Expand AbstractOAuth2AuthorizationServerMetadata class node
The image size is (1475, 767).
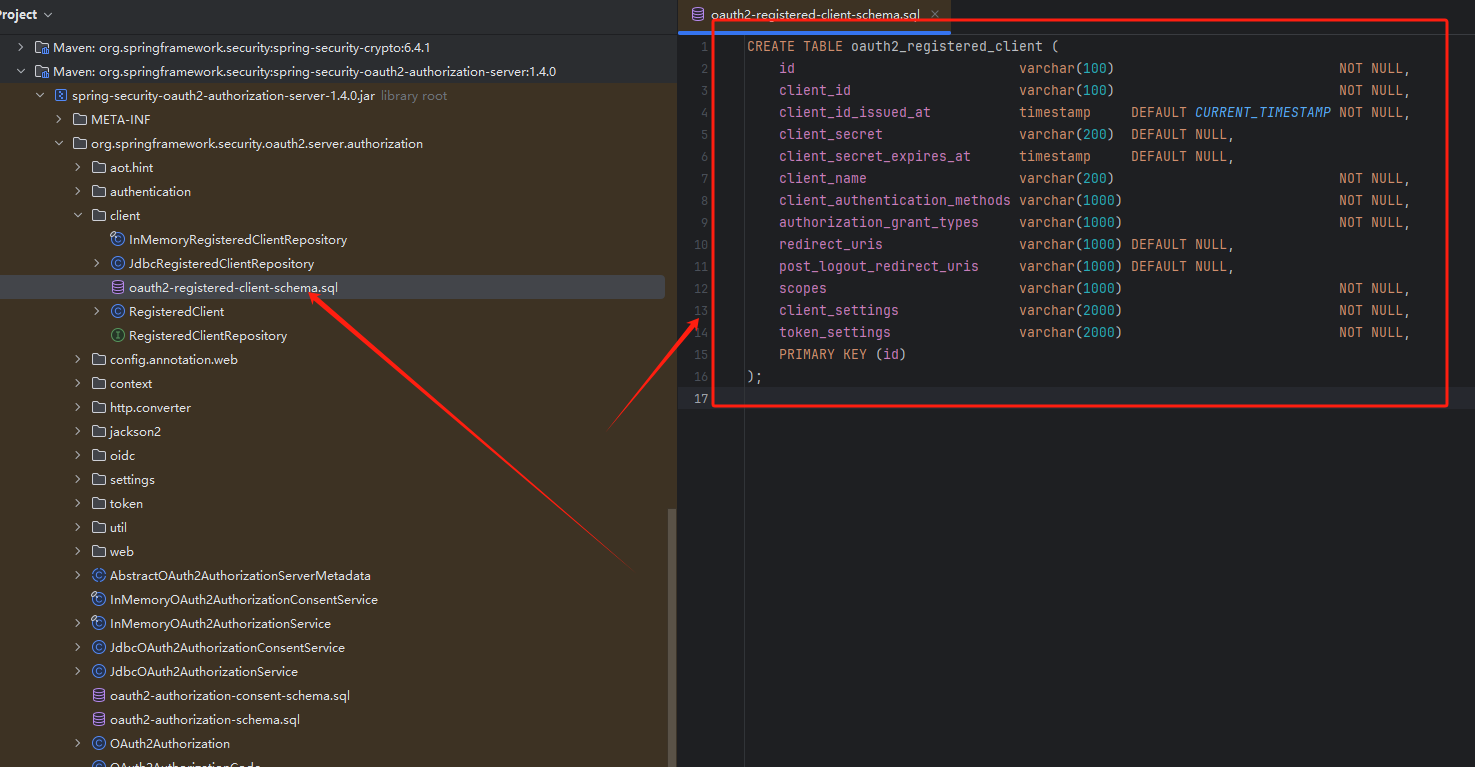[x=78, y=575]
